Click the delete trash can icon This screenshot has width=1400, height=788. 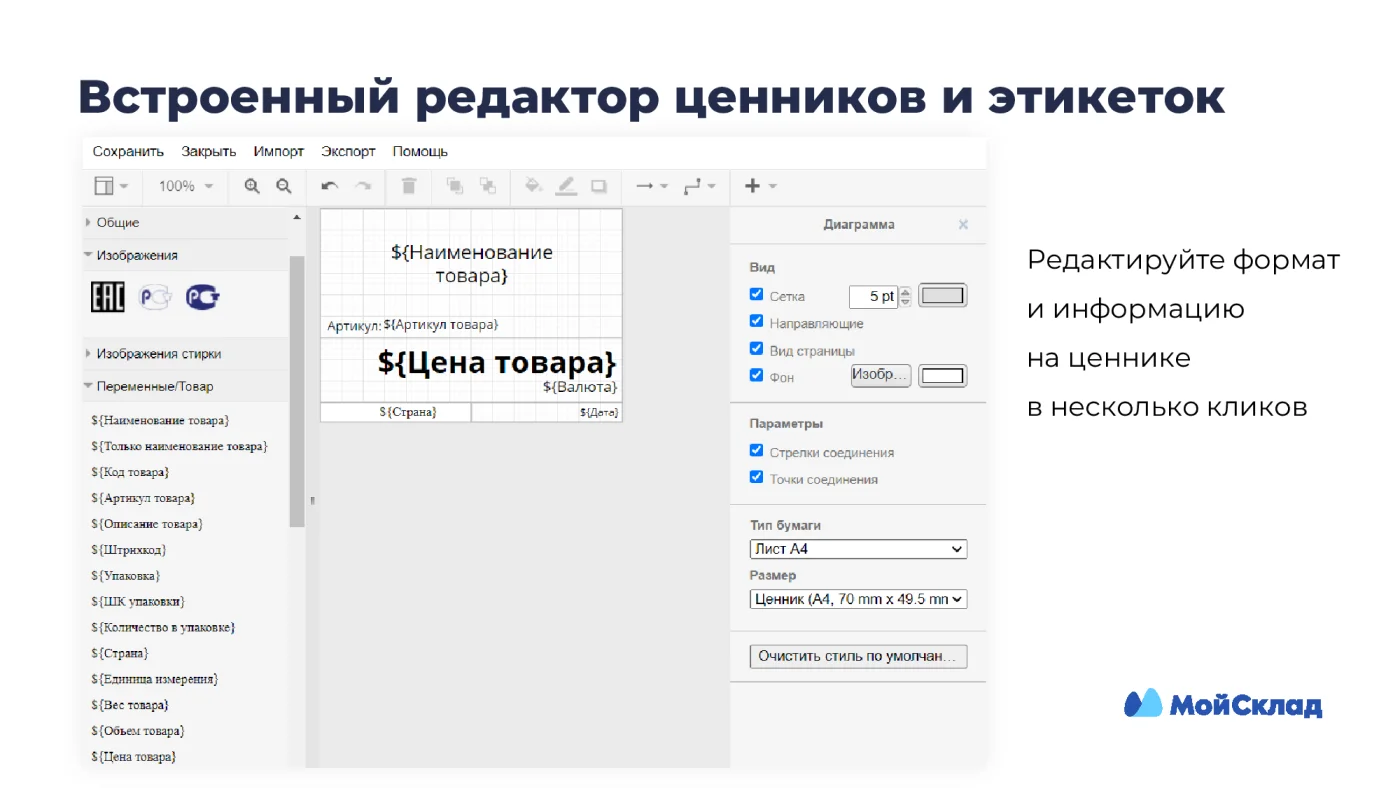click(x=409, y=186)
